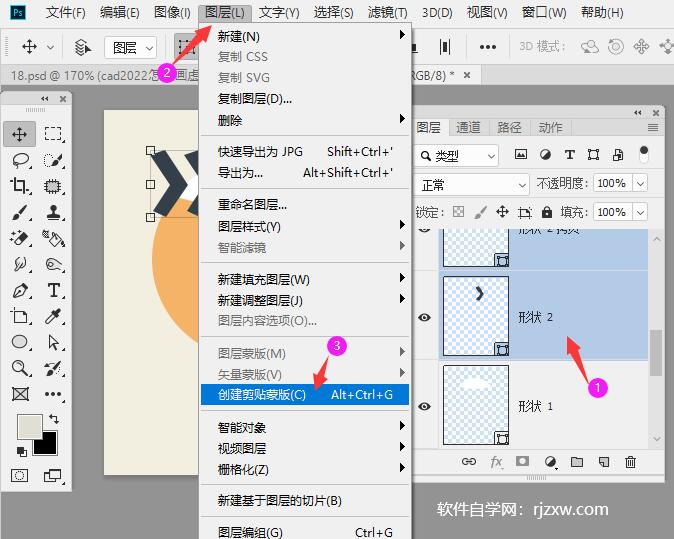
Task: Select the Eraser tool
Action: pyautogui.click(x=20, y=239)
